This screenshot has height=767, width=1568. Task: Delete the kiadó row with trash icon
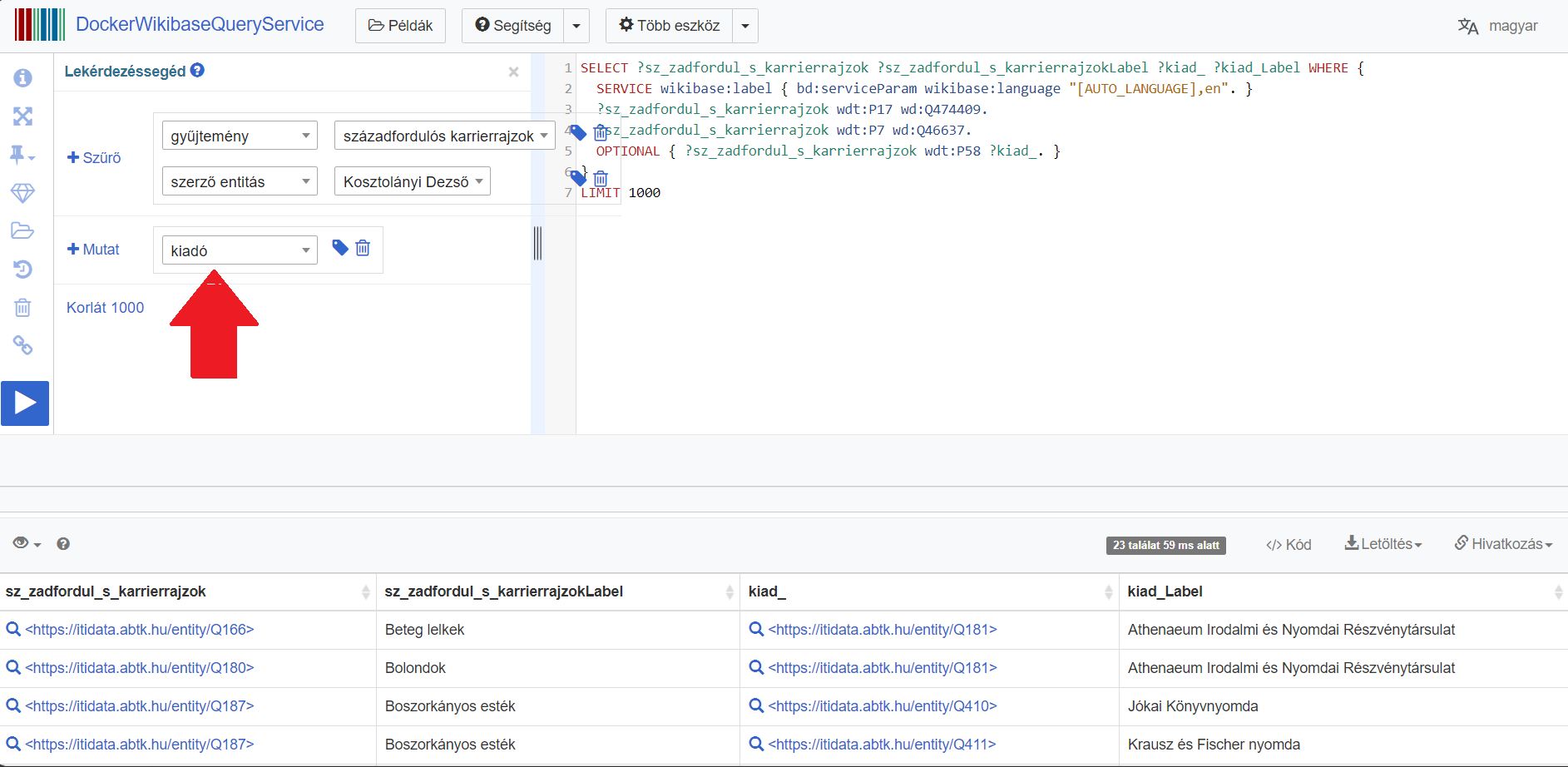(x=363, y=248)
